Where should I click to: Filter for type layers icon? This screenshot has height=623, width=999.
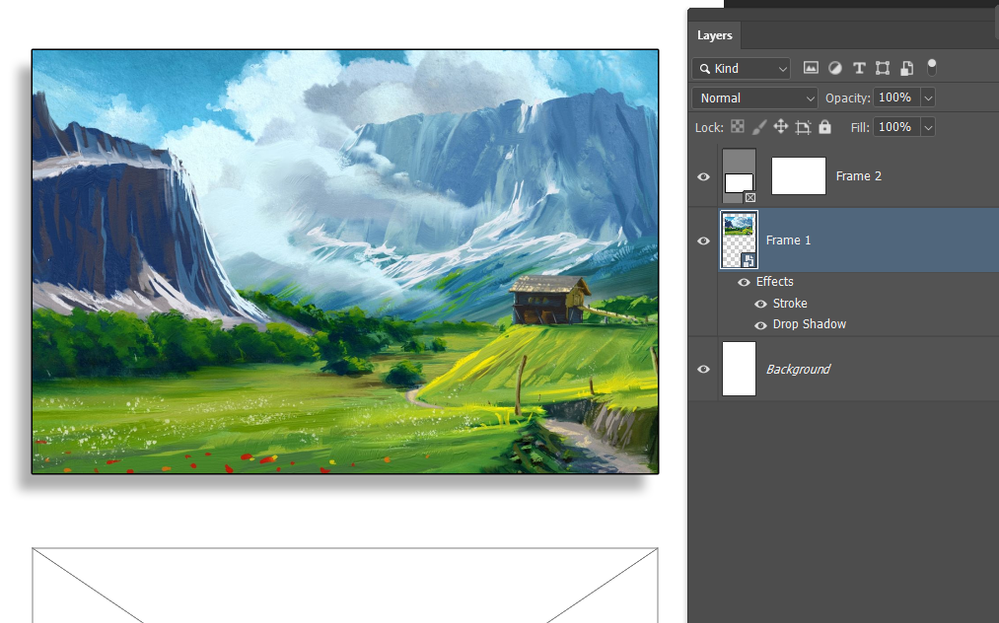click(x=859, y=68)
